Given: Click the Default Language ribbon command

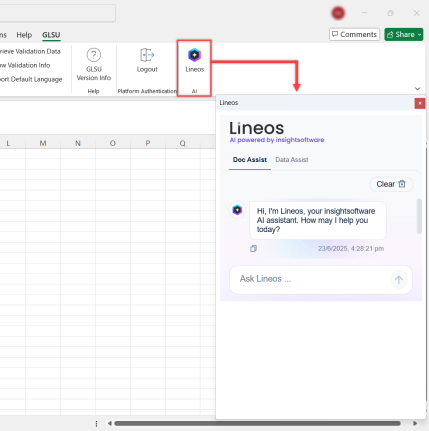Looking at the screenshot, I should (x=31, y=79).
